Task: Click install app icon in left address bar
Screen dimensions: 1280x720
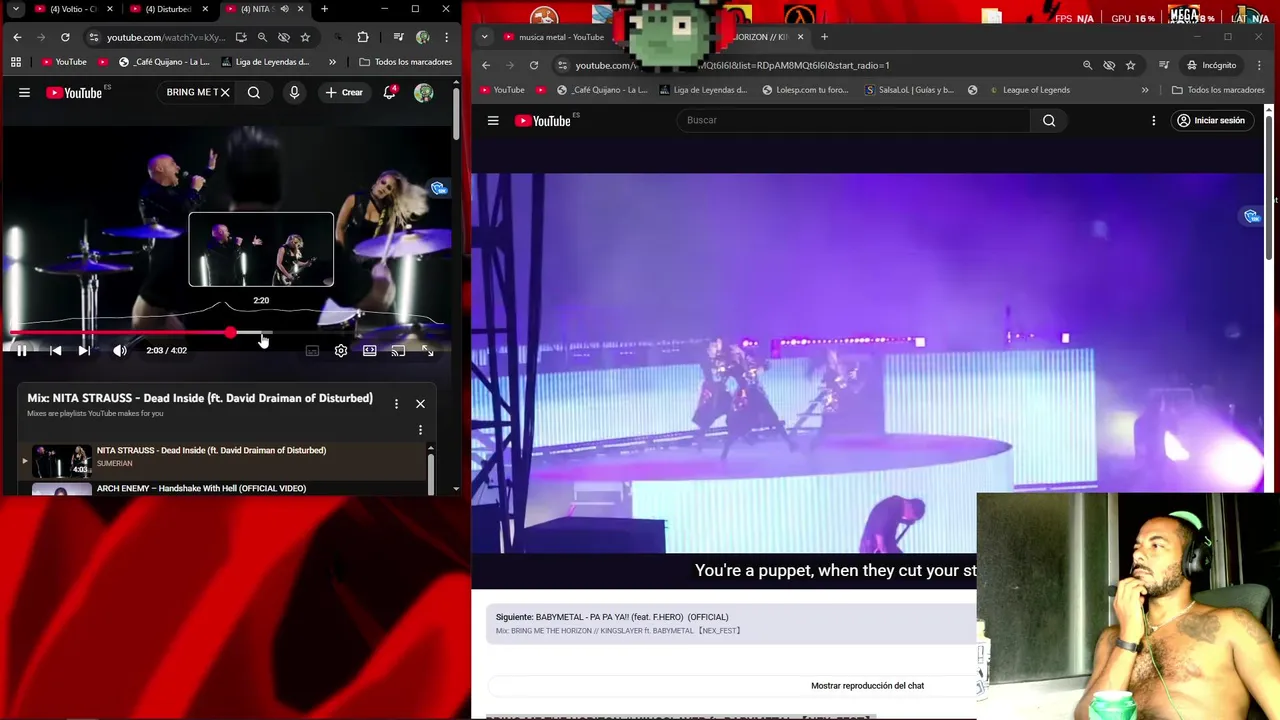Action: (x=241, y=37)
